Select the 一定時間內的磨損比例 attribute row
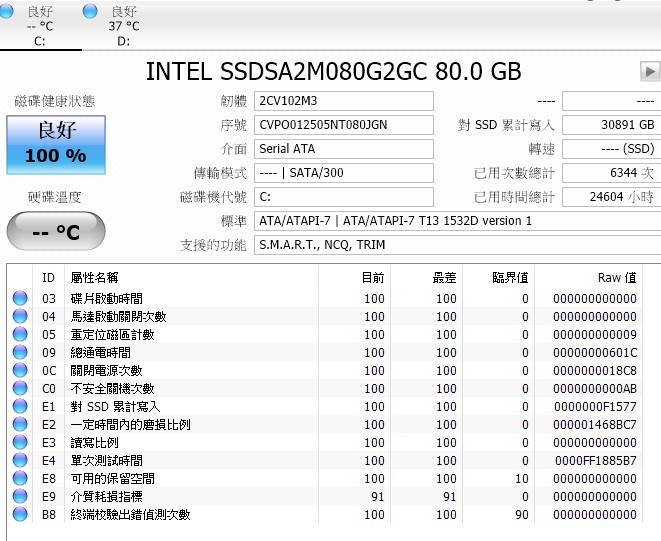 coord(325,425)
